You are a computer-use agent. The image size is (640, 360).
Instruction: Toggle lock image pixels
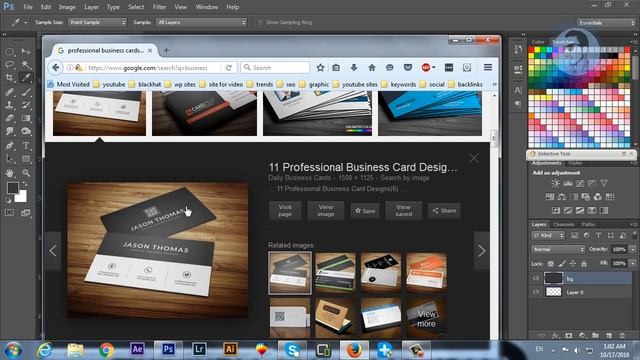(x=562, y=264)
